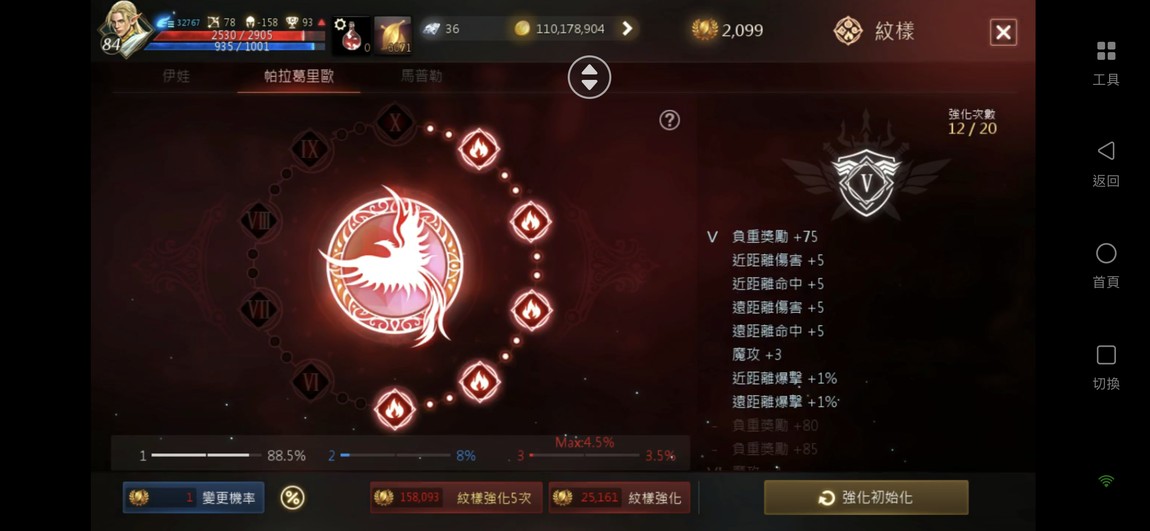Click the 變更機率 button
Image resolution: width=1150 pixels, height=531 pixels.
tap(194, 497)
